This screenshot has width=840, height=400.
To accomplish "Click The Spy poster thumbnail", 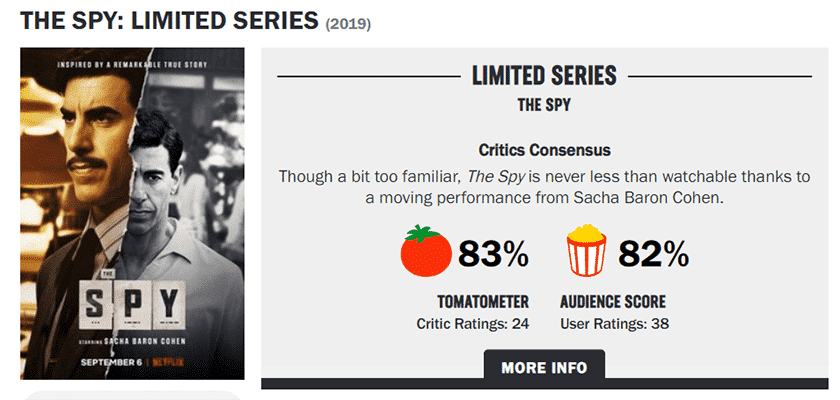I will (132, 214).
